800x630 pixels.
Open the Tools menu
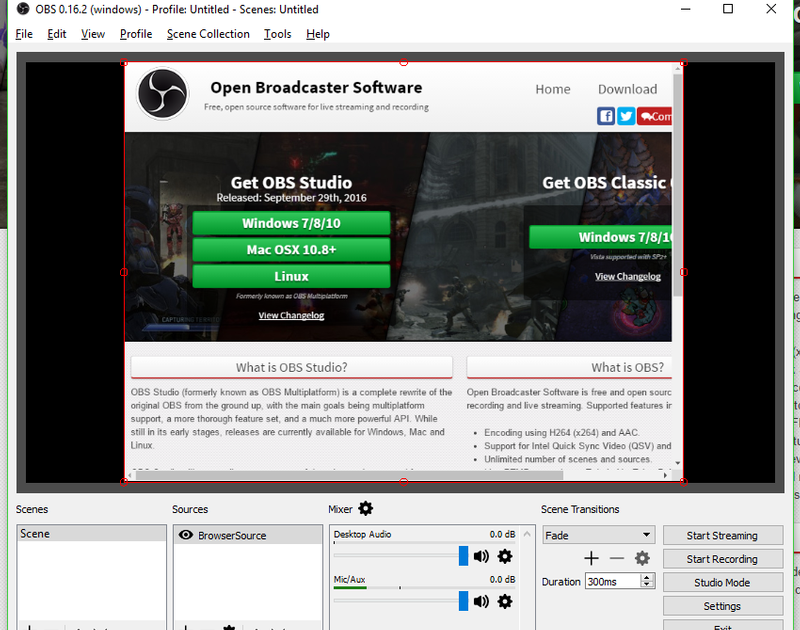[278, 34]
